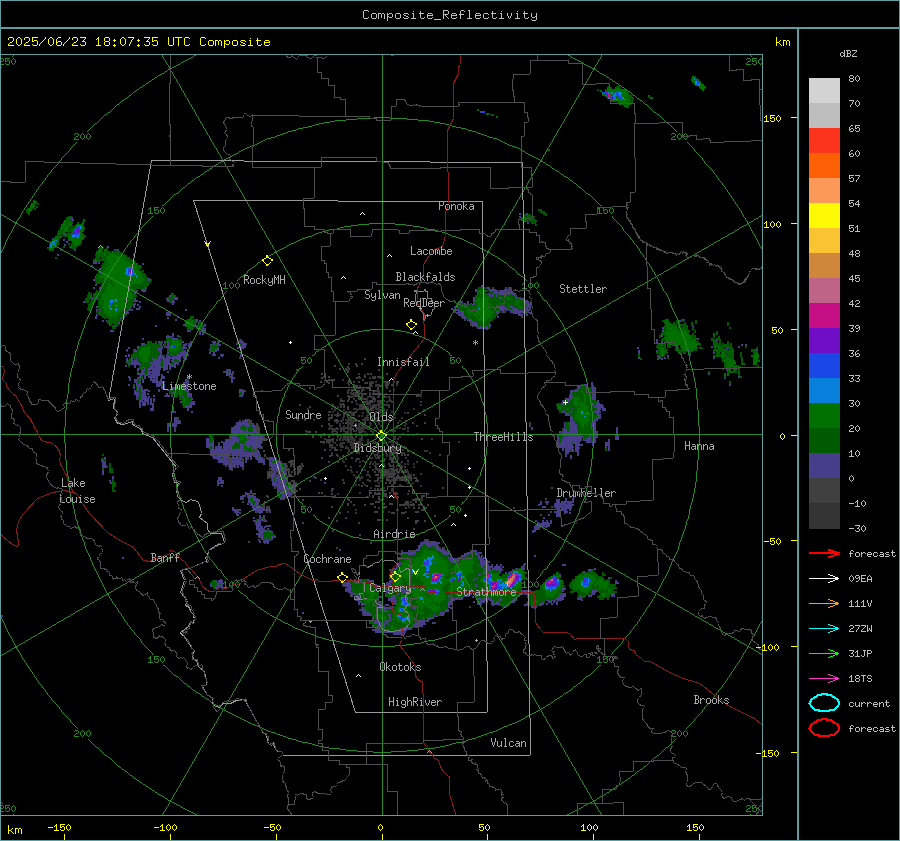Viewport: 900px width, 841px height.
Task: Click yellow diamond marker below RedDeer
Action: click(x=411, y=325)
